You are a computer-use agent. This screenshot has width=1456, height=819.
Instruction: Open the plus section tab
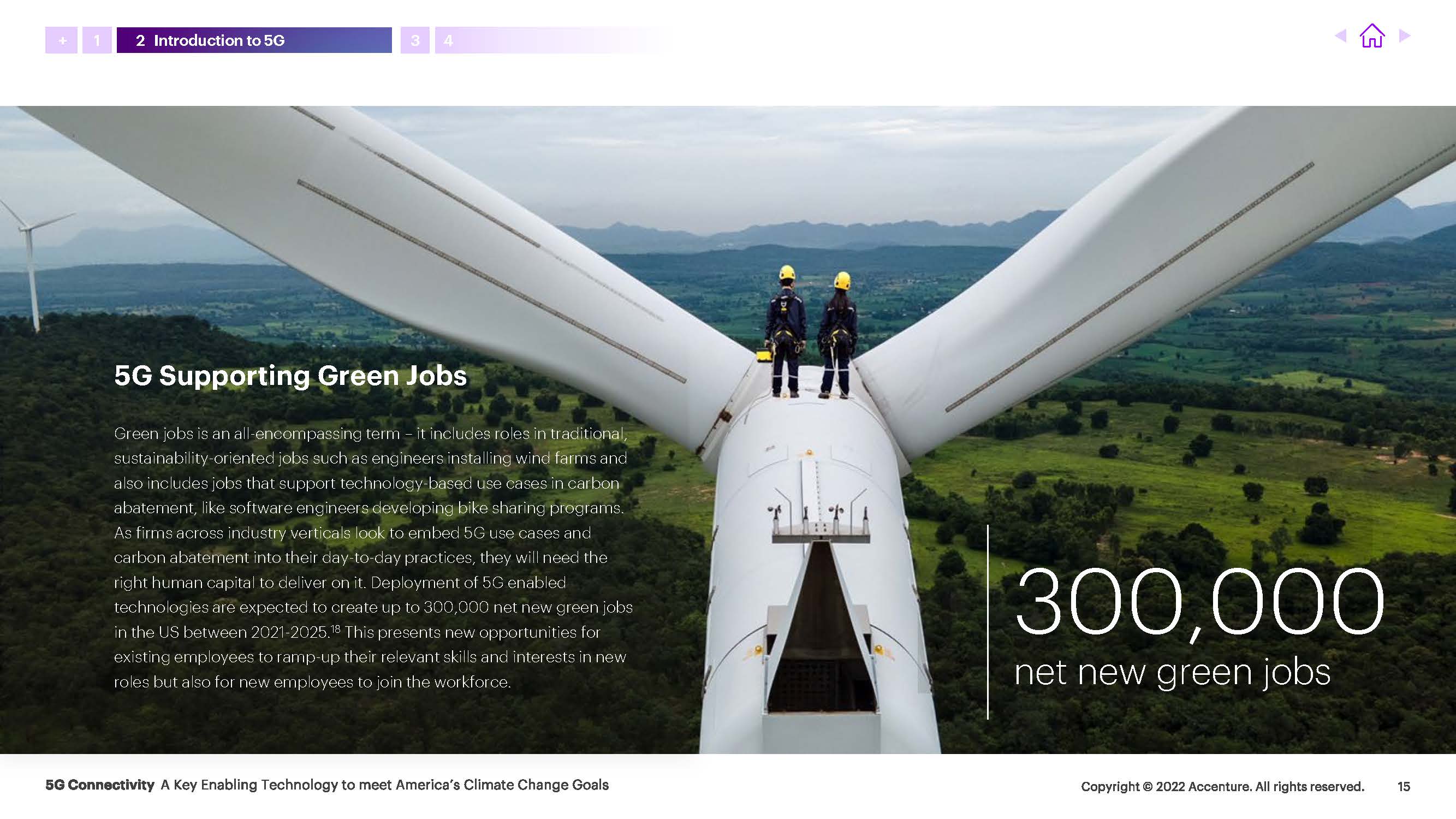62,40
